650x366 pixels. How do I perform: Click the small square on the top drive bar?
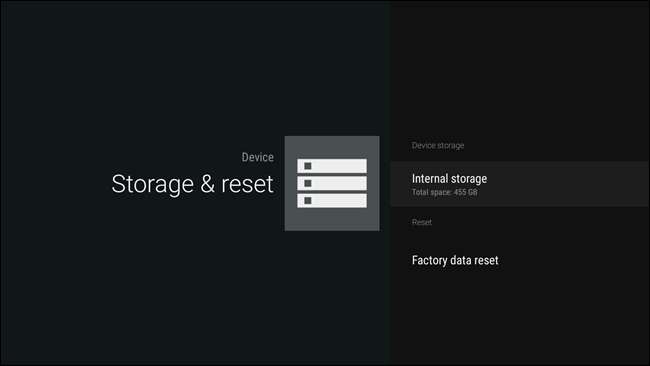(x=308, y=166)
